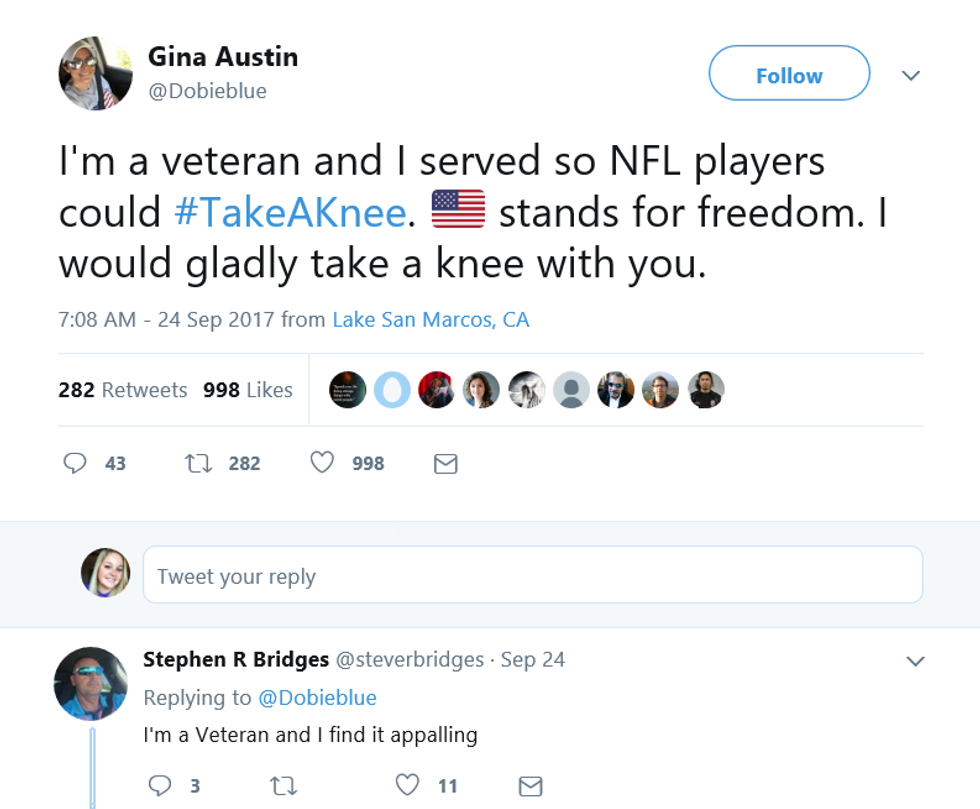Retweet Gina Austin's tweet
Viewport: 980px width, 809px height.
tap(197, 463)
